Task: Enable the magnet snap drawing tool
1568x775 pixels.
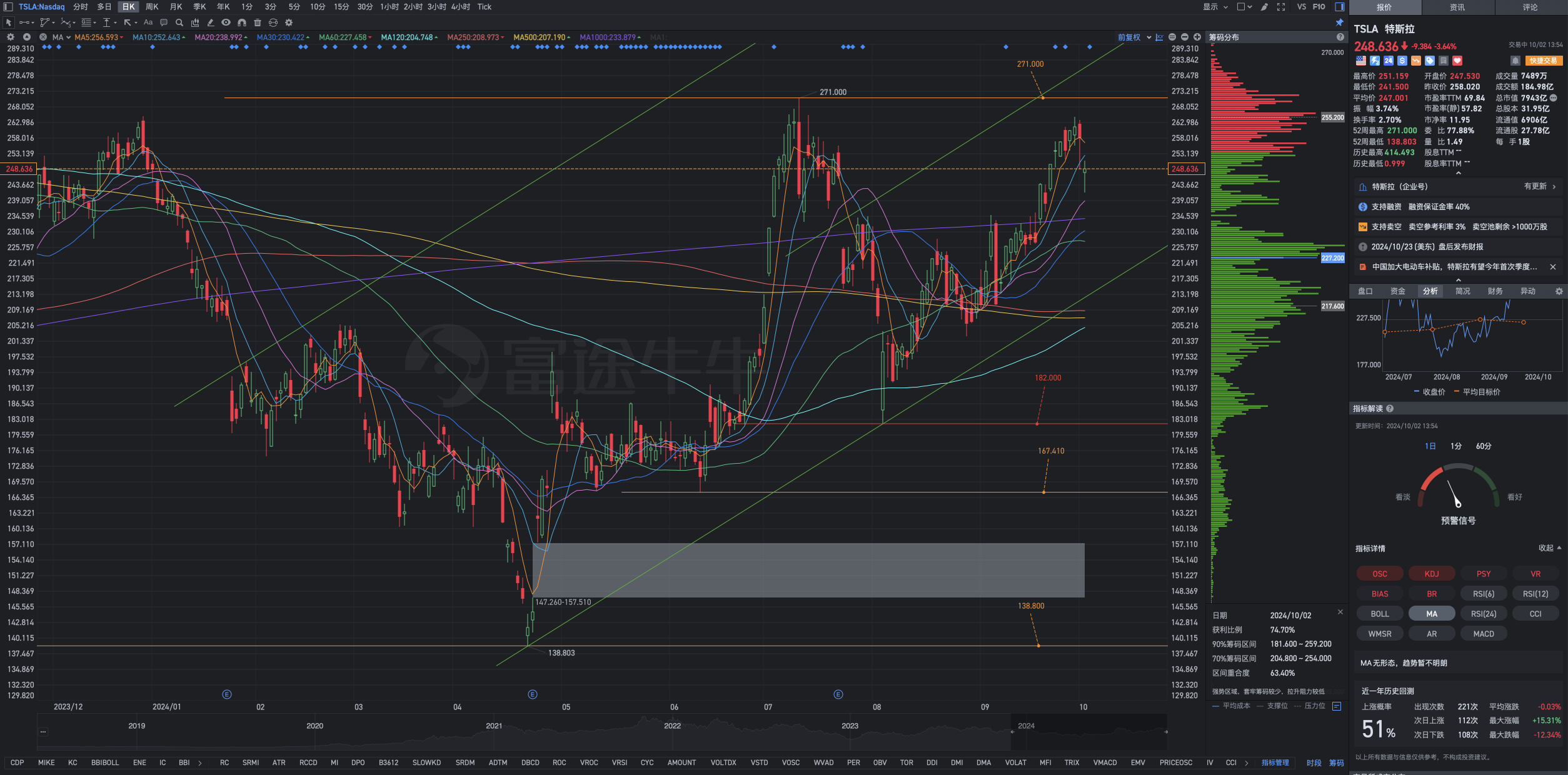Action: (x=242, y=22)
